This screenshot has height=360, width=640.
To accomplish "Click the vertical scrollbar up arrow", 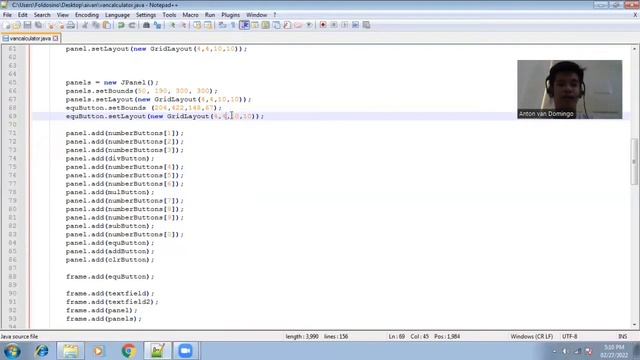I will click(x=634, y=49).
